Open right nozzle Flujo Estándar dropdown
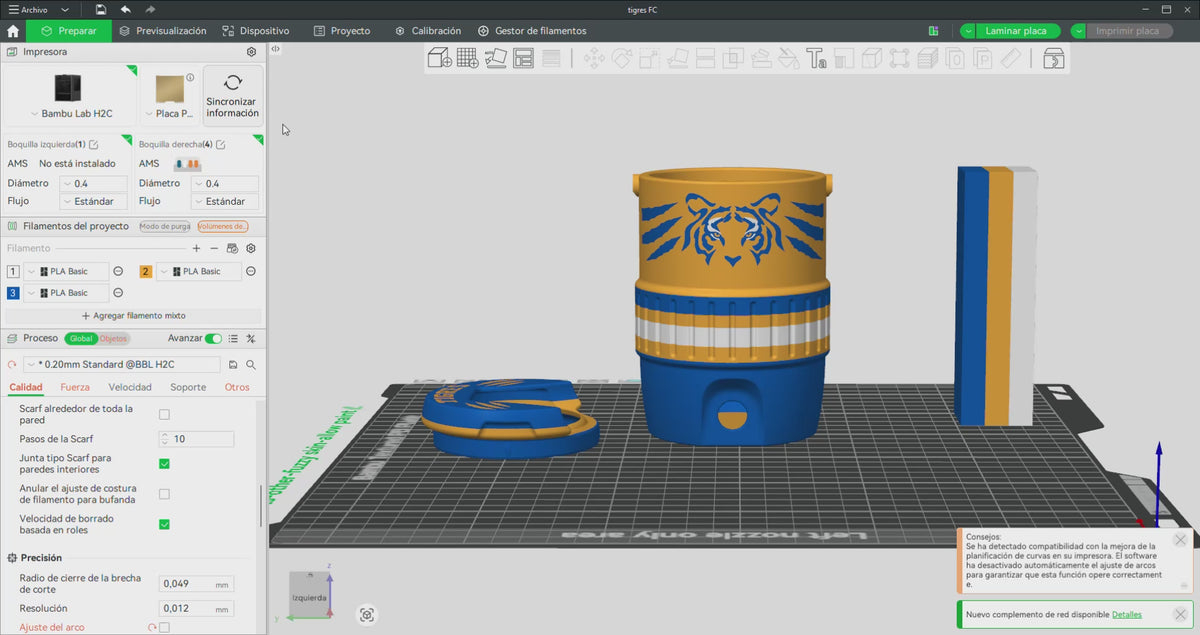 tap(225, 201)
